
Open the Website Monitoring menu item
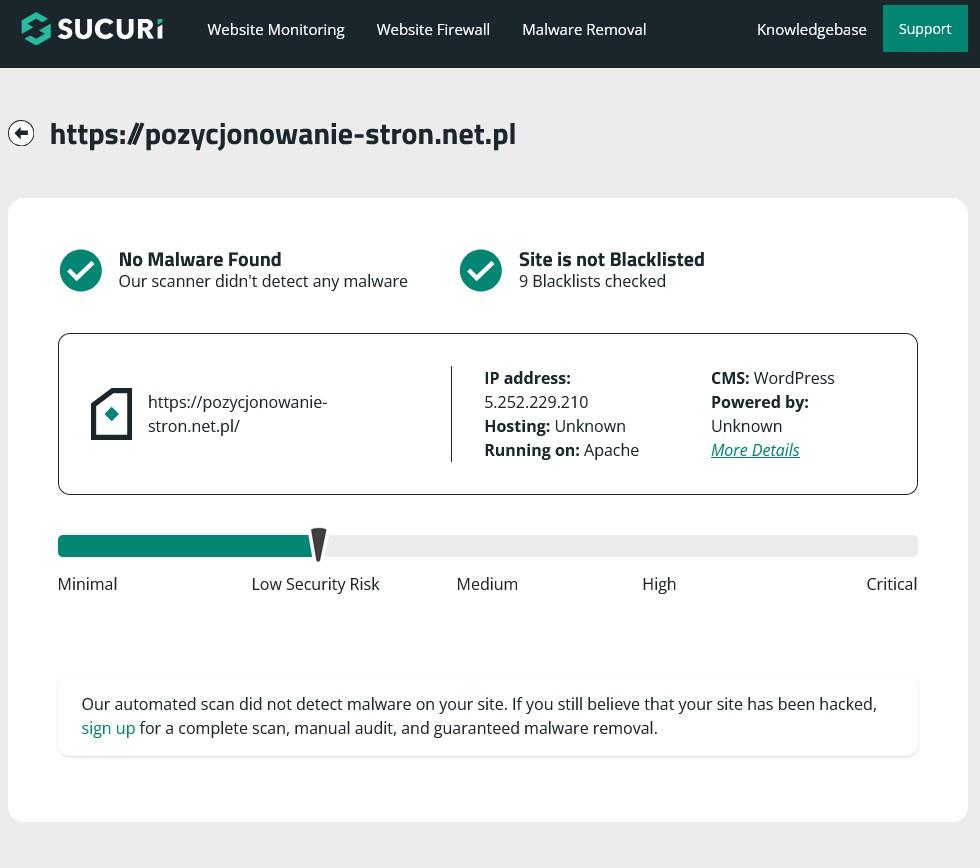276,30
